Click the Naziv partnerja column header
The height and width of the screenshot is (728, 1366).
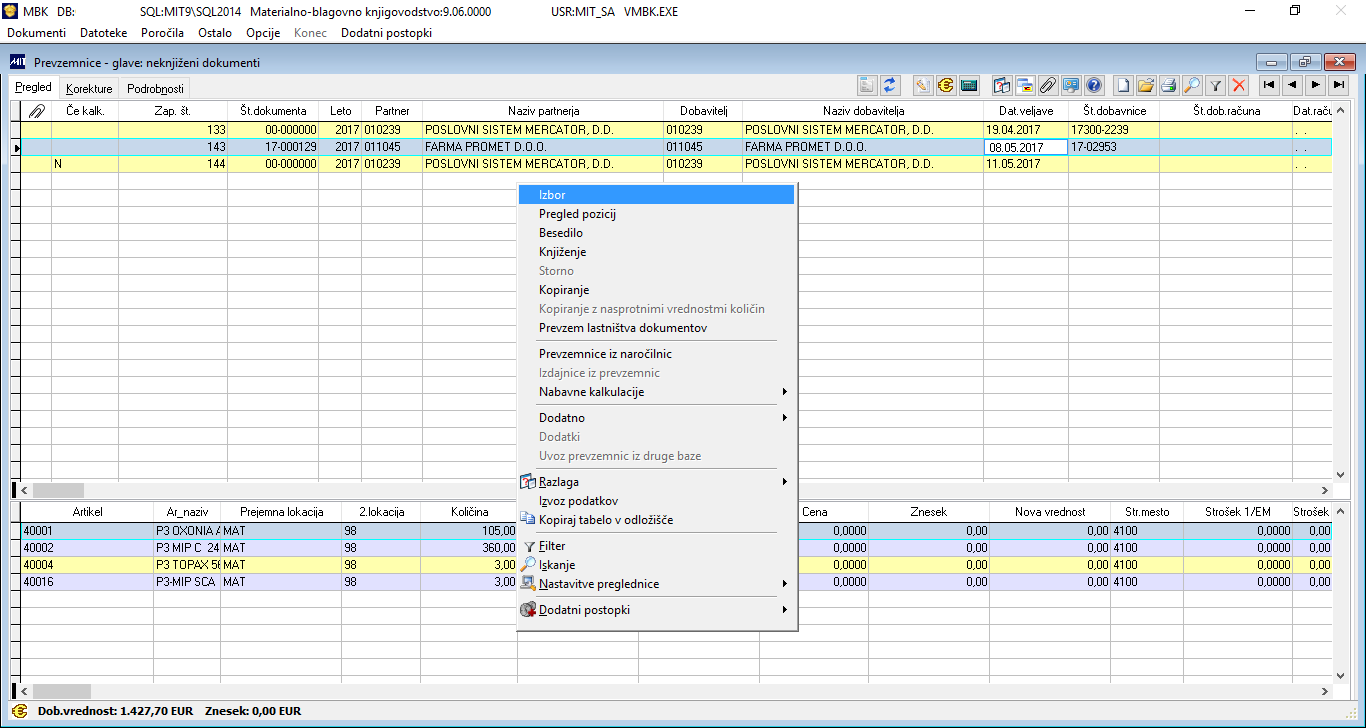(543, 111)
